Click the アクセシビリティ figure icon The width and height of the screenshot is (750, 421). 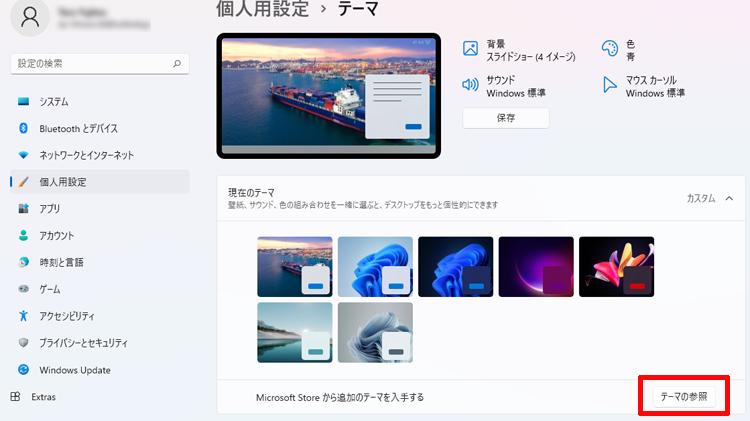tap(23, 316)
